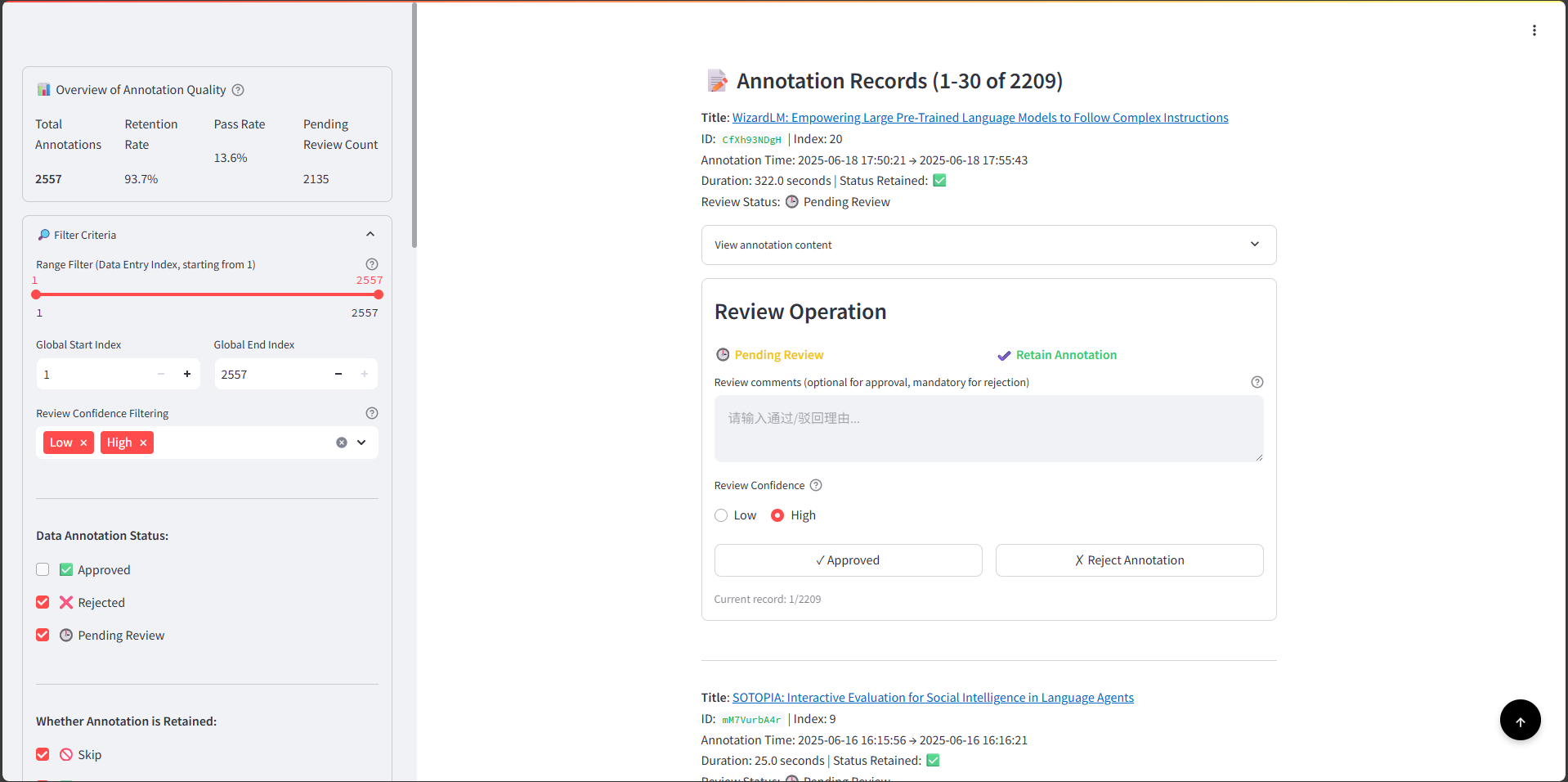This screenshot has width=1568, height=782.
Task: Open the WizardLM paper title link
Action: (x=979, y=118)
